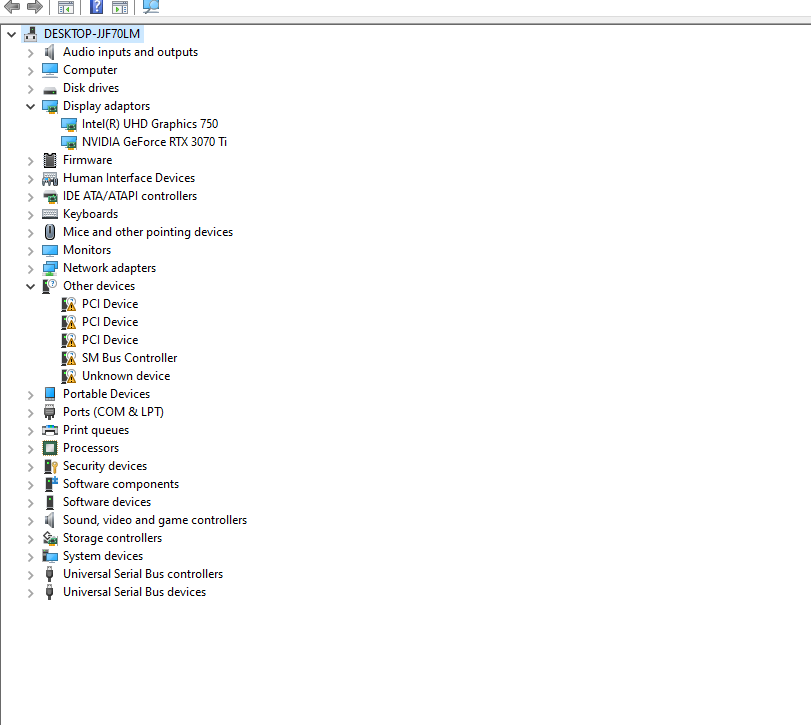Select the Monitors label

pos(87,250)
